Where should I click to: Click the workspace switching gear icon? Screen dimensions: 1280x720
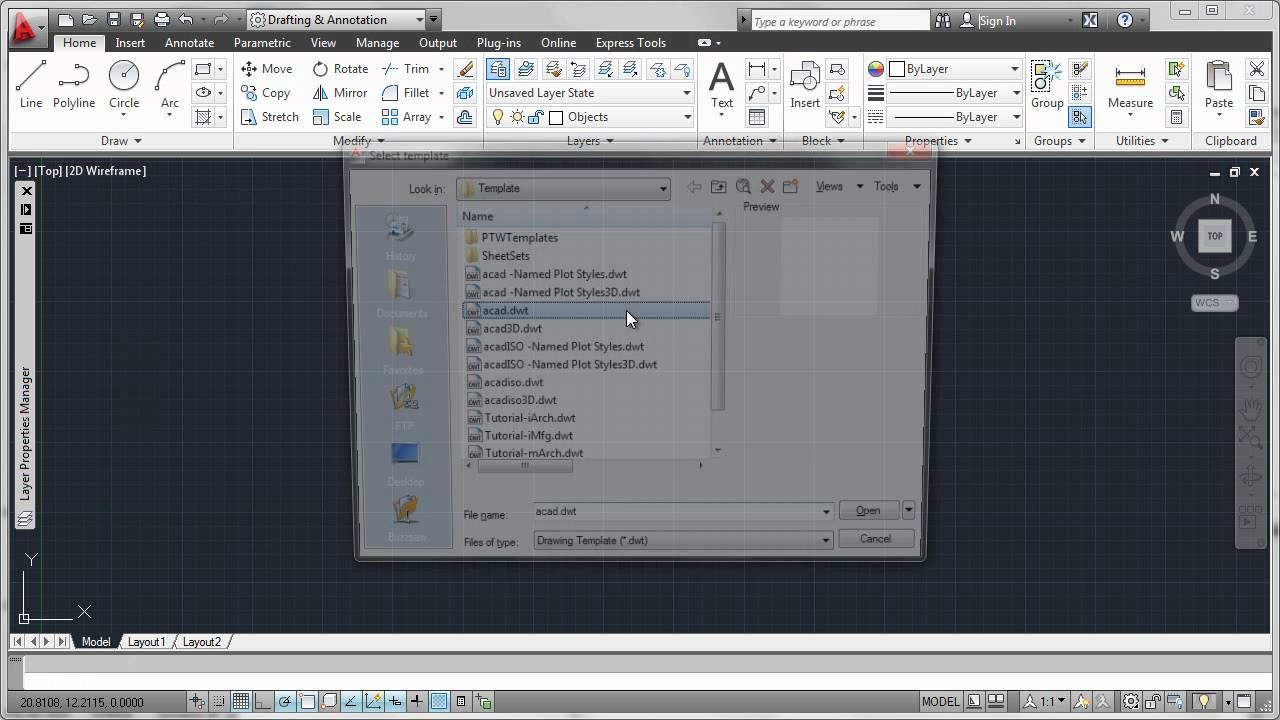(1130, 702)
